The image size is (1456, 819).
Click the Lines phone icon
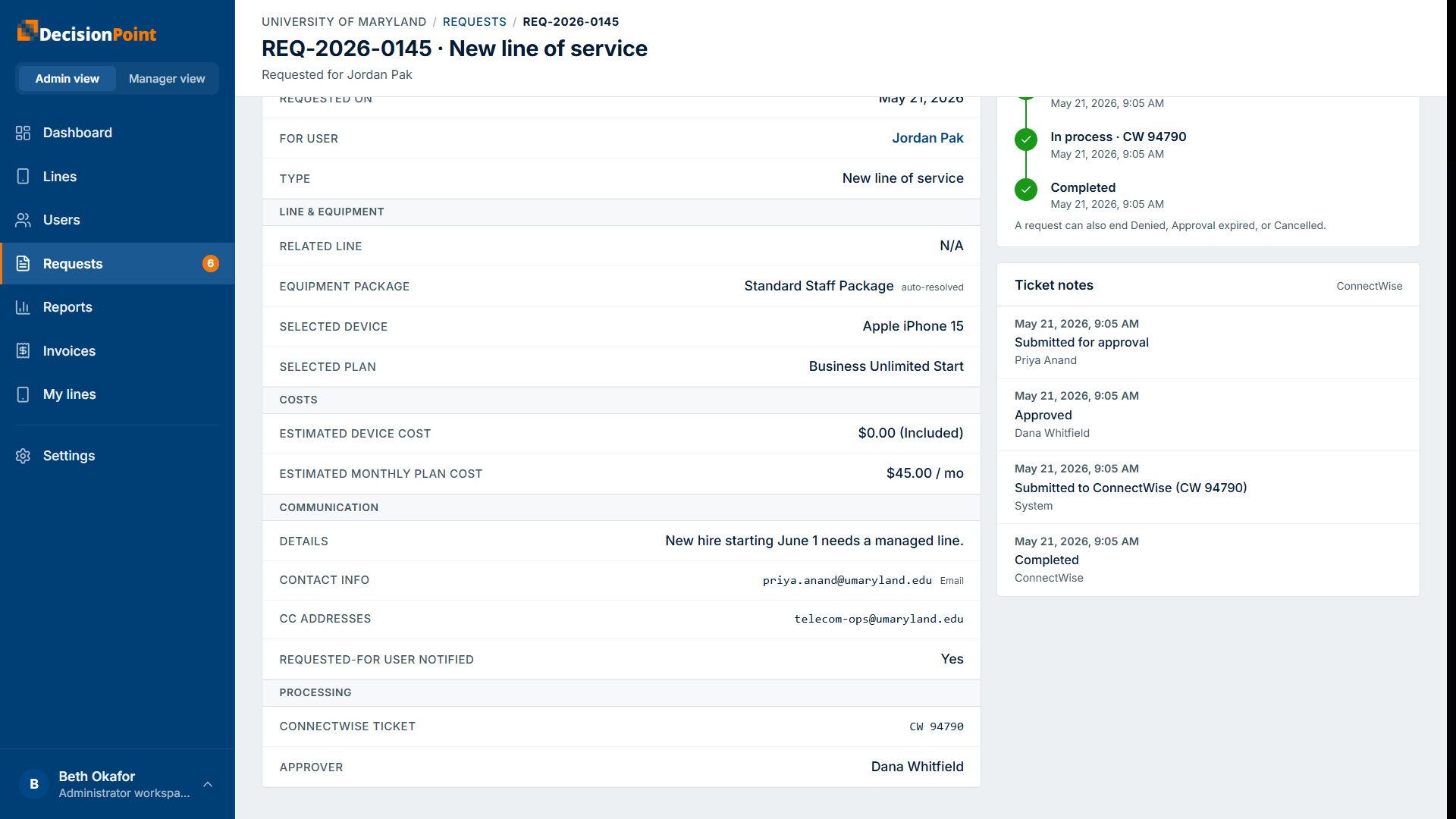[23, 177]
